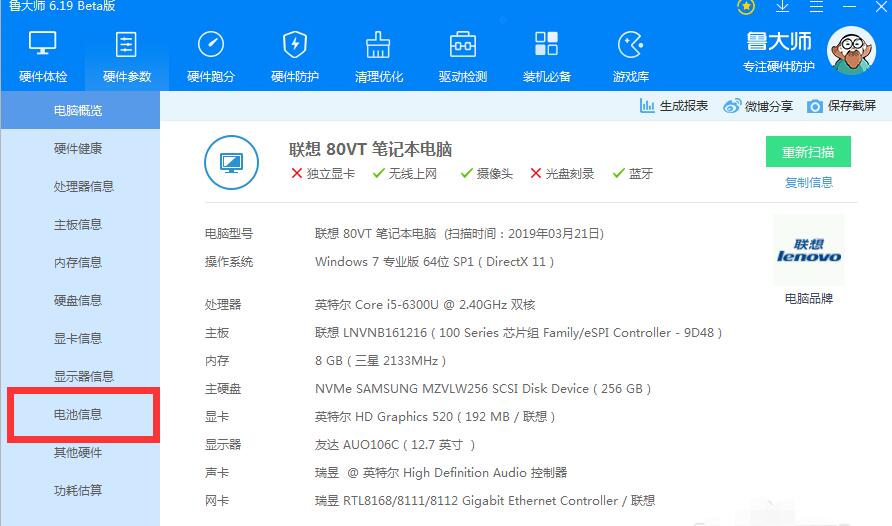Click the 友达 AUO106C display value

tap(395, 445)
